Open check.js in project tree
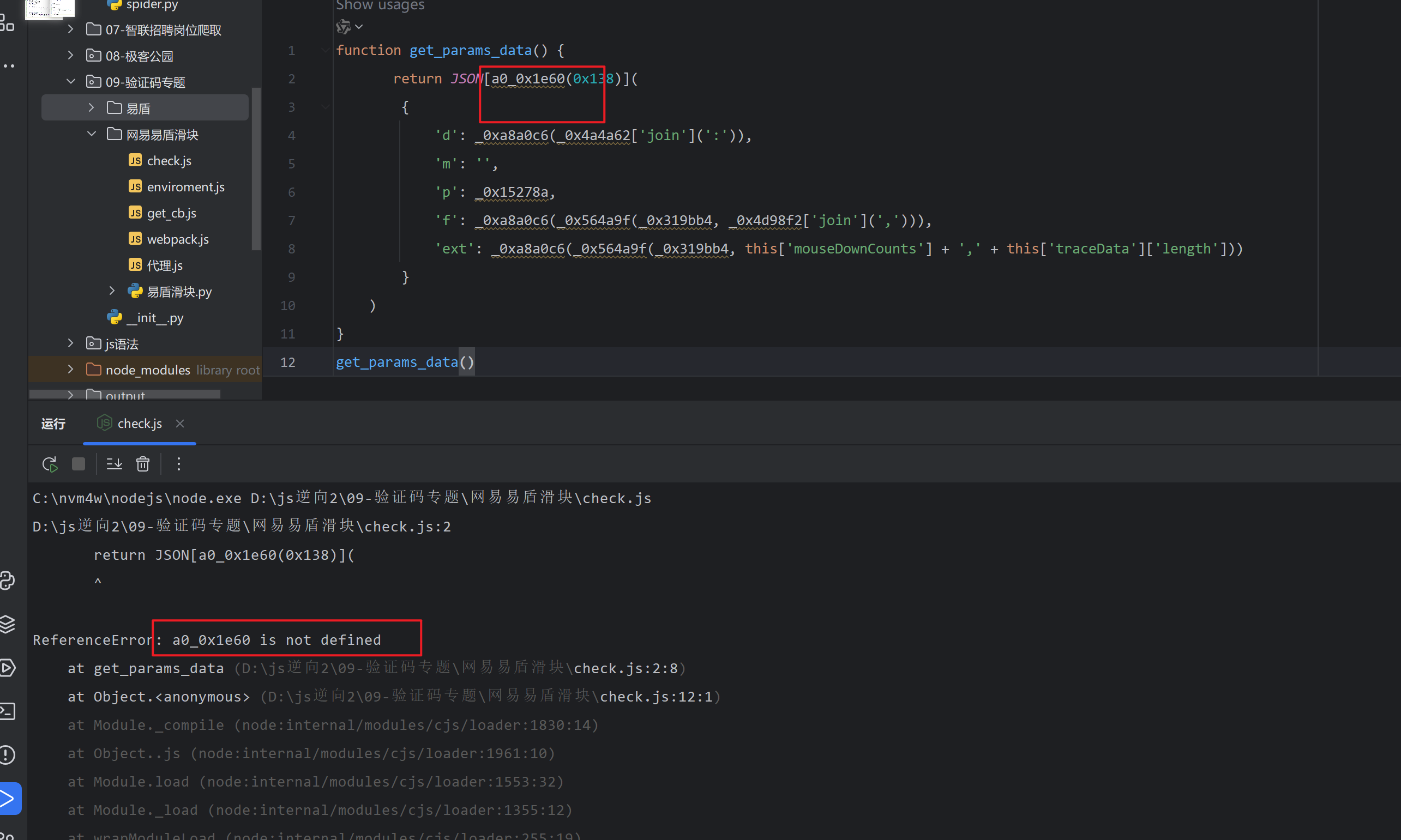Viewport: 1401px width, 840px height. (169, 161)
